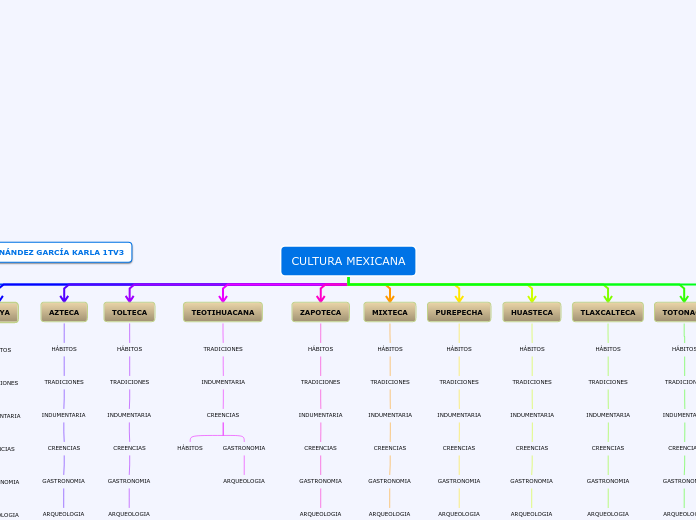Image resolution: width=696 pixels, height=520 pixels.
Task: Click TRADICIONES under AZTECA
Action: (64, 382)
